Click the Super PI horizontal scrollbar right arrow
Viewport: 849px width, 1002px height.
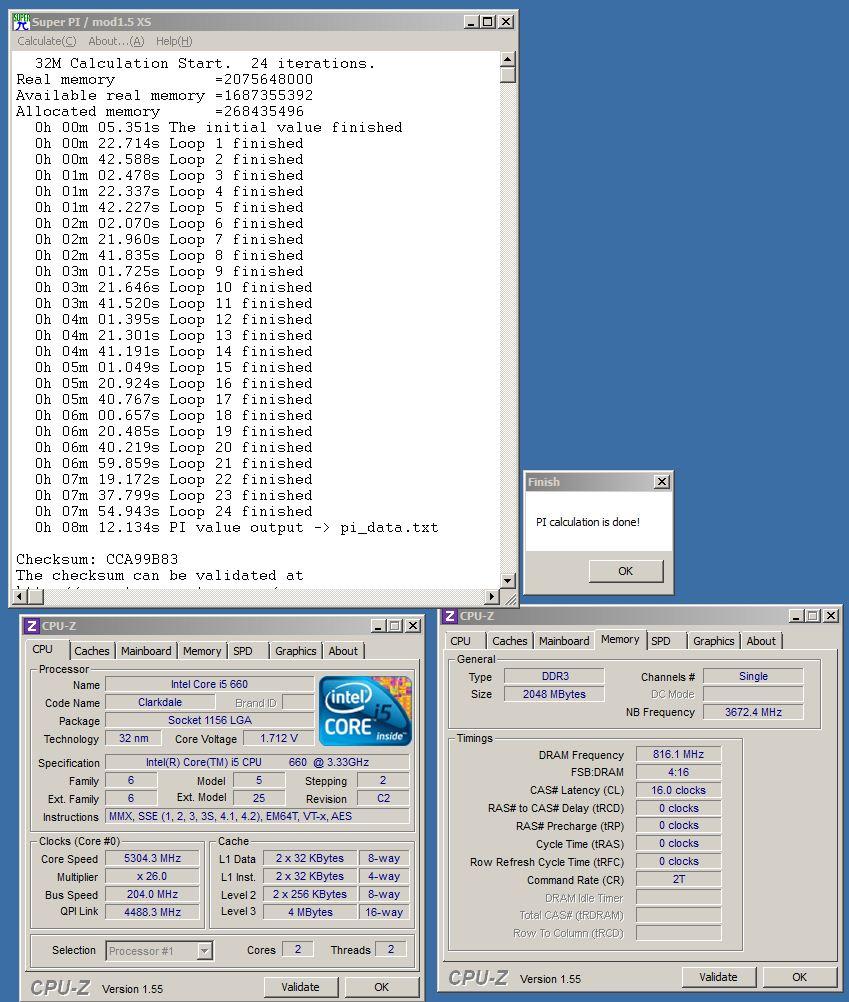(x=491, y=596)
